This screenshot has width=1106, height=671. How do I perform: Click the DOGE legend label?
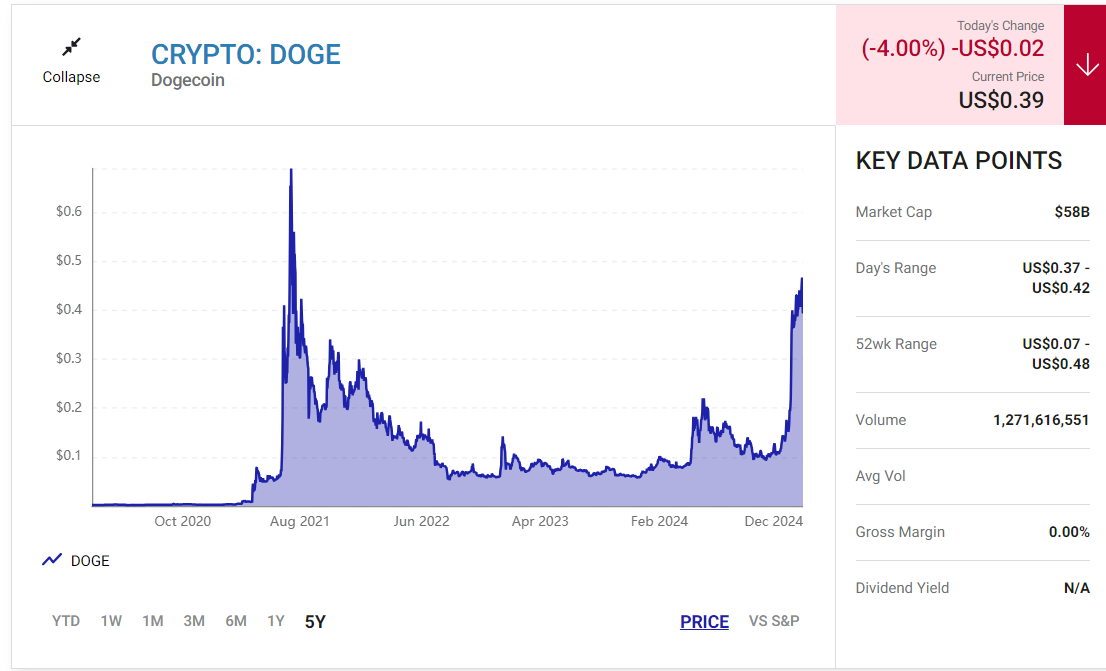[90, 561]
